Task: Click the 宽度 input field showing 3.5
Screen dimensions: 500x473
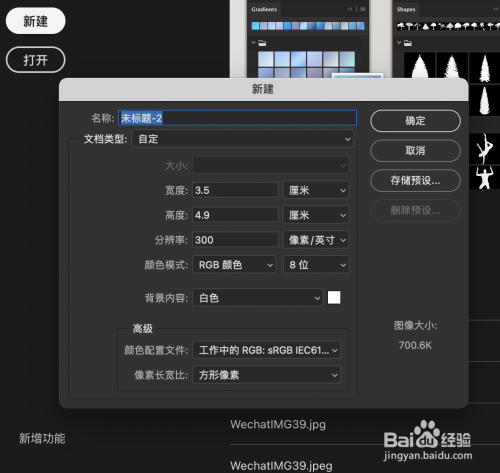Action: (x=235, y=190)
